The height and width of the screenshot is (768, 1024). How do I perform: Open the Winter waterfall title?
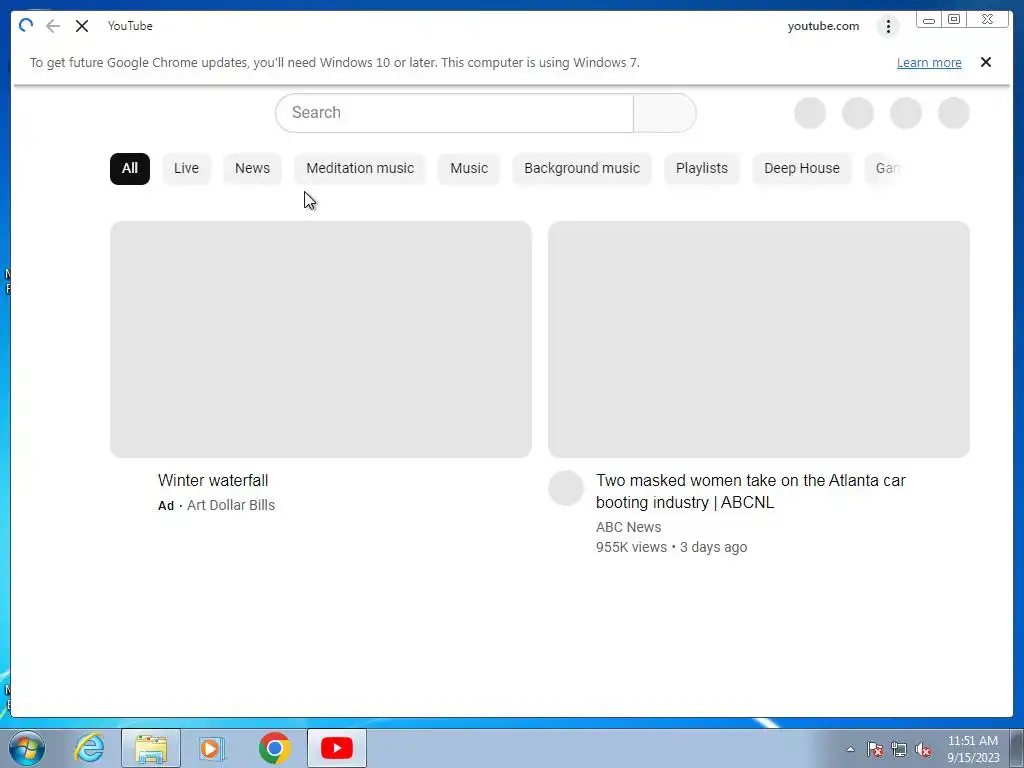213,481
